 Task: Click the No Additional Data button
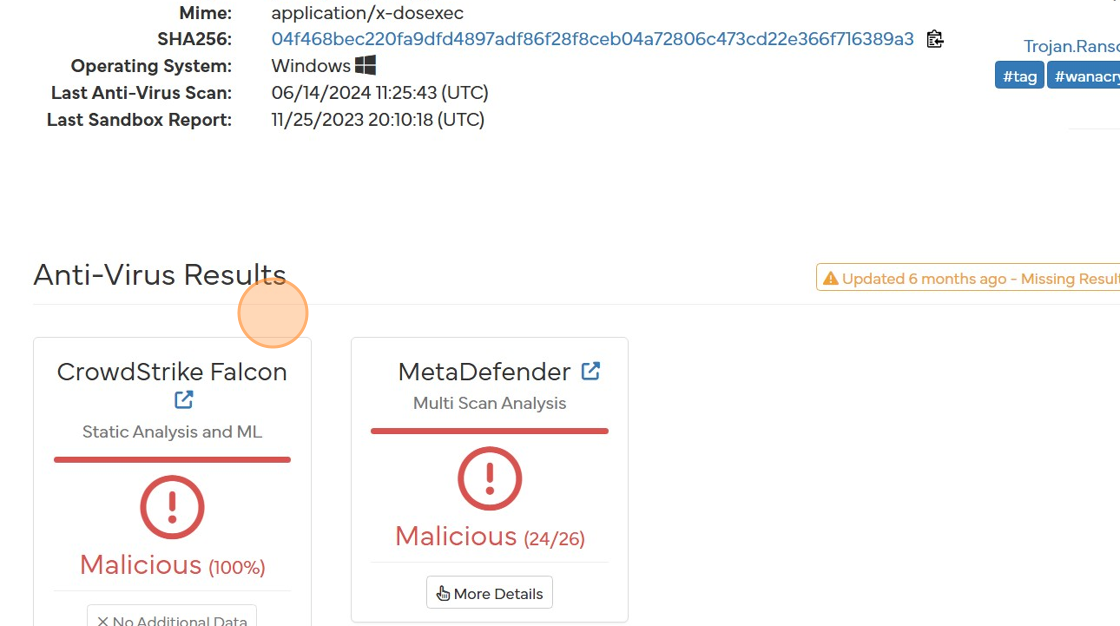click(172, 619)
